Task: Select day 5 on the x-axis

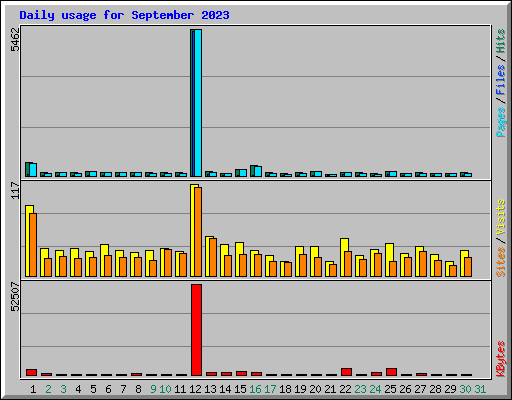Action: tap(93, 389)
